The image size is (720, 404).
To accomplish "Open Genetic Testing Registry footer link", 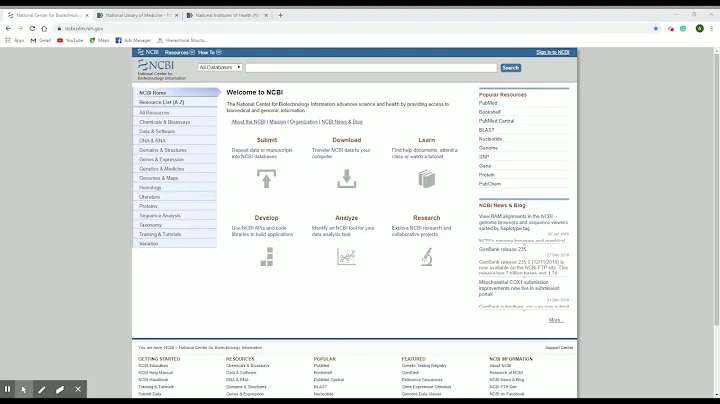I will coord(424,365).
